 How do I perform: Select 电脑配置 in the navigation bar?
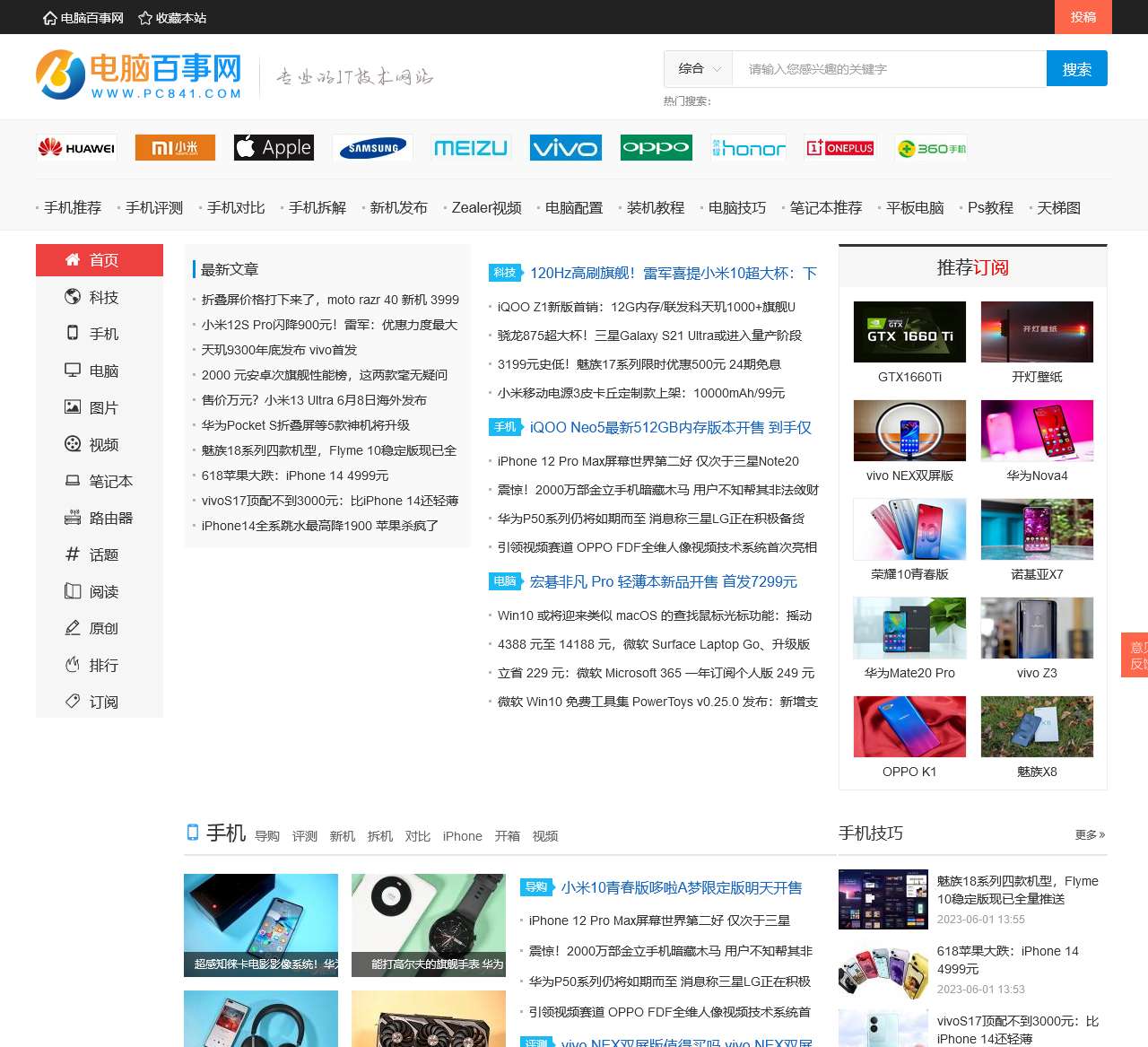click(x=574, y=207)
